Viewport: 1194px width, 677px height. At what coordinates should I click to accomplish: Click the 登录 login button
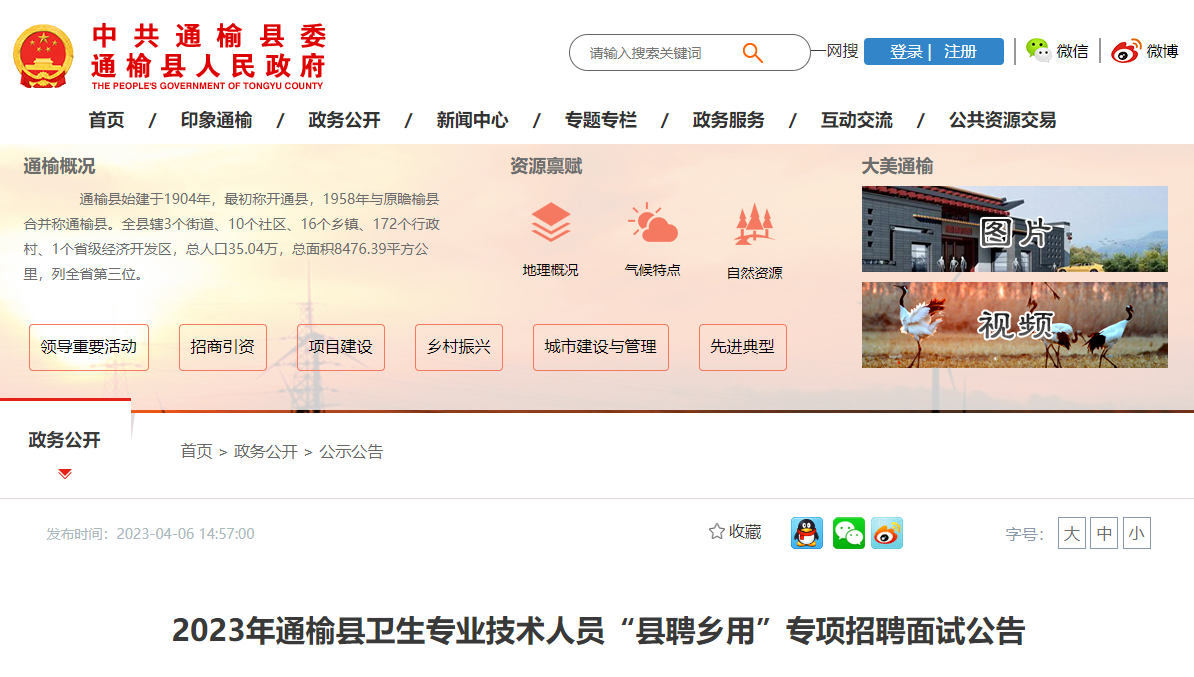[905, 52]
